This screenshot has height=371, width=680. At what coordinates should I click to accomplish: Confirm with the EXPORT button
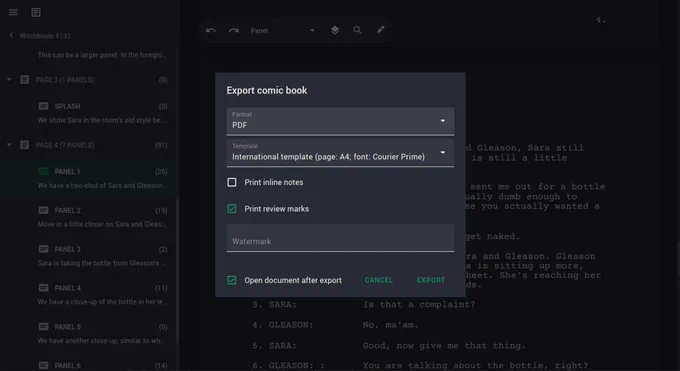tap(431, 280)
